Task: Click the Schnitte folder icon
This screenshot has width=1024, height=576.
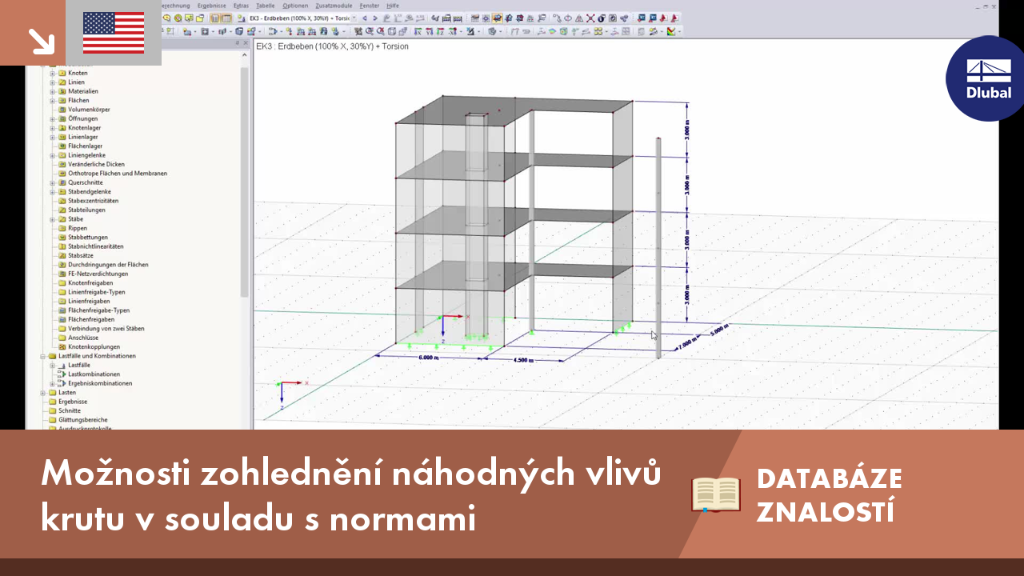Action: coord(53,411)
